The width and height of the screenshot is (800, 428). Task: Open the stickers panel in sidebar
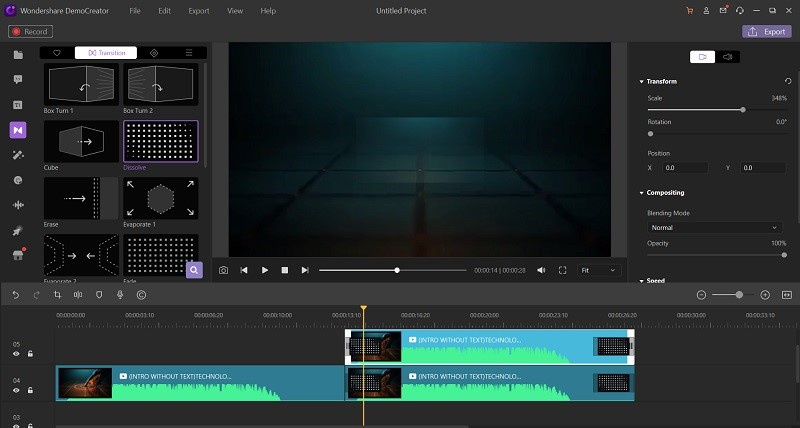(x=18, y=180)
